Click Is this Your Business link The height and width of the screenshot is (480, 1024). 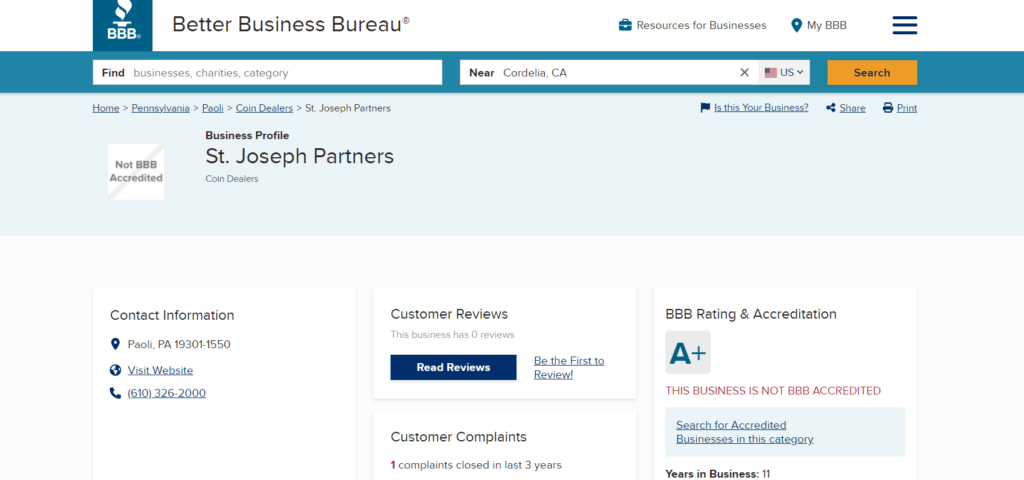click(x=761, y=108)
